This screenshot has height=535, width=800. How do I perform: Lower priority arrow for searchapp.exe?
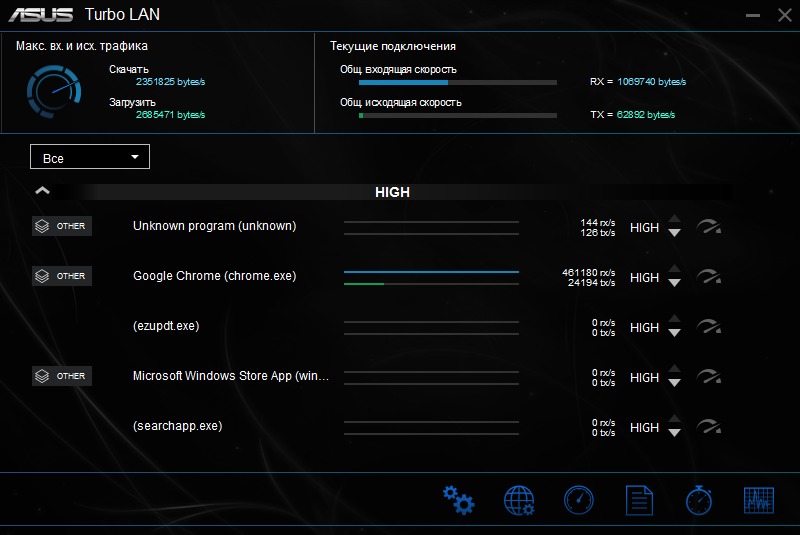[x=674, y=433]
